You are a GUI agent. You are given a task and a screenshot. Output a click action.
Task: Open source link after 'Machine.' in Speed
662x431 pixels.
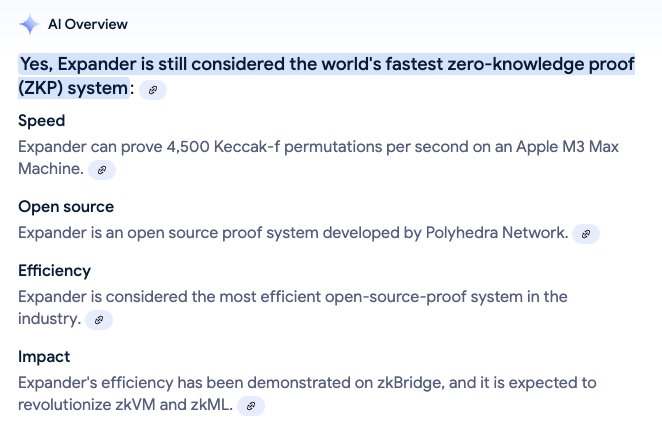[x=102, y=170]
